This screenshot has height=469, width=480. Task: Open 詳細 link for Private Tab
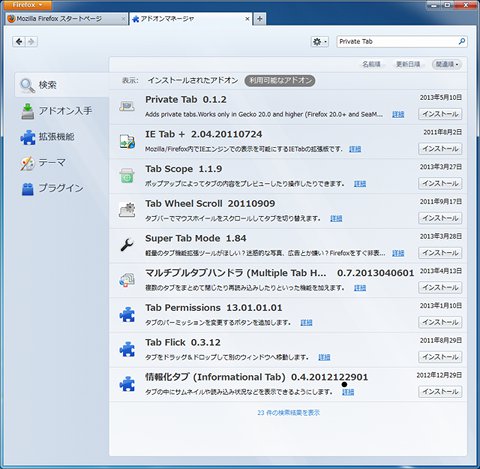(398, 114)
